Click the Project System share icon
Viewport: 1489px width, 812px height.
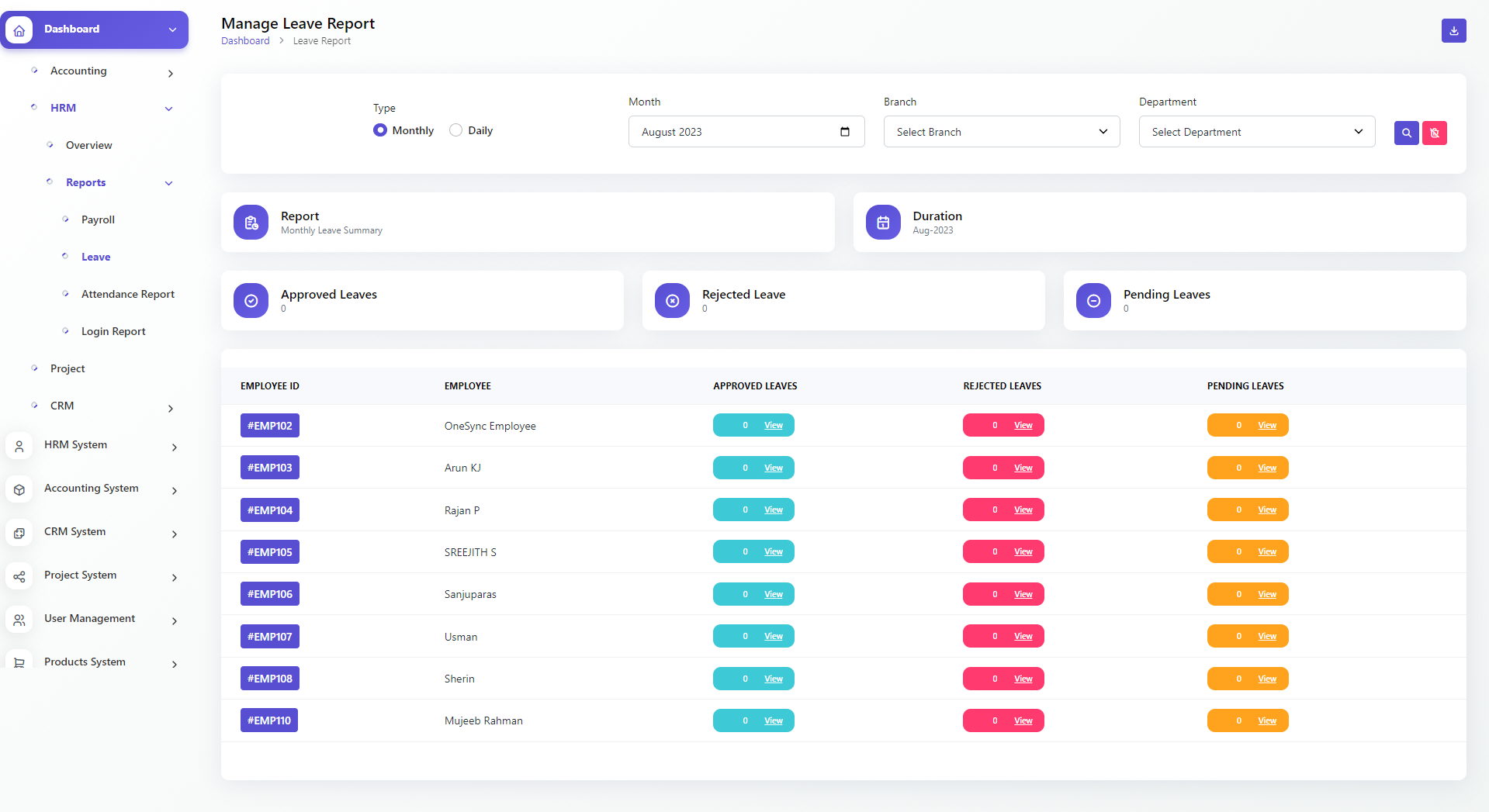(x=19, y=576)
